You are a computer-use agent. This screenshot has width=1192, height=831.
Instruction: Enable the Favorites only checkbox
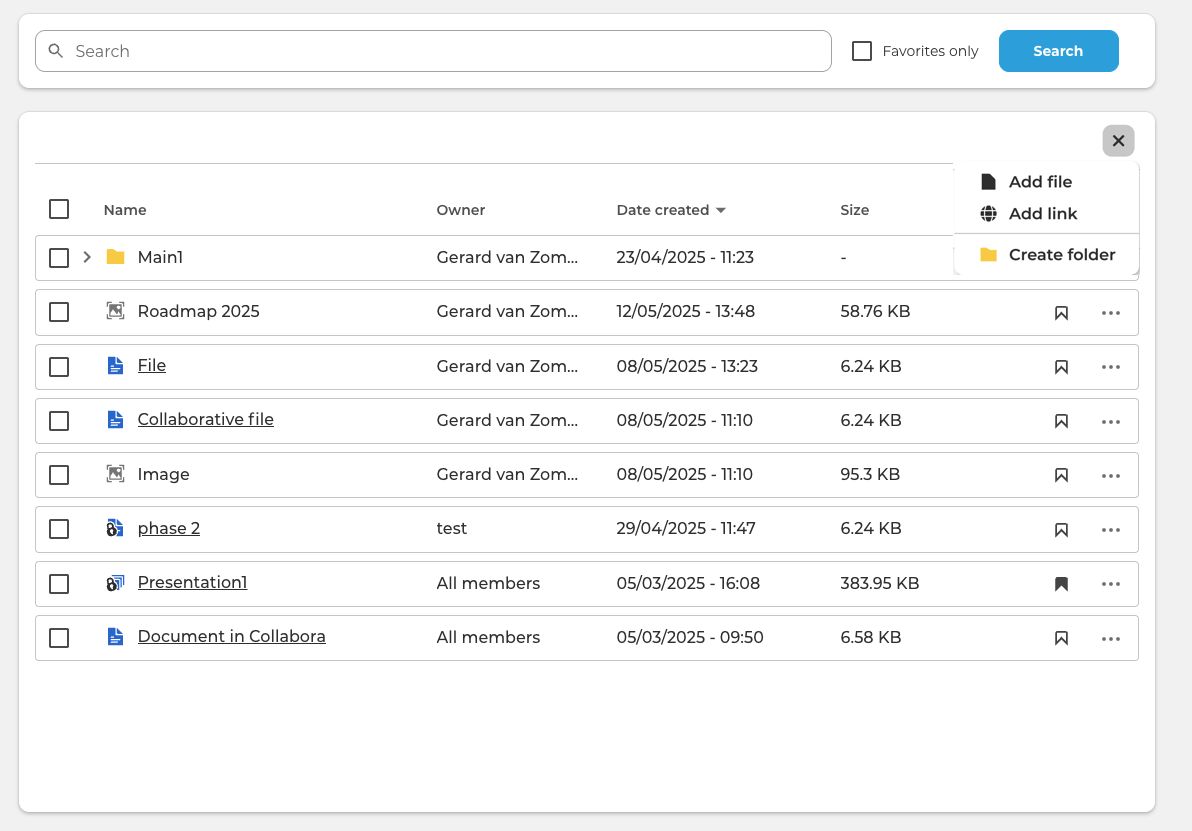click(x=861, y=51)
